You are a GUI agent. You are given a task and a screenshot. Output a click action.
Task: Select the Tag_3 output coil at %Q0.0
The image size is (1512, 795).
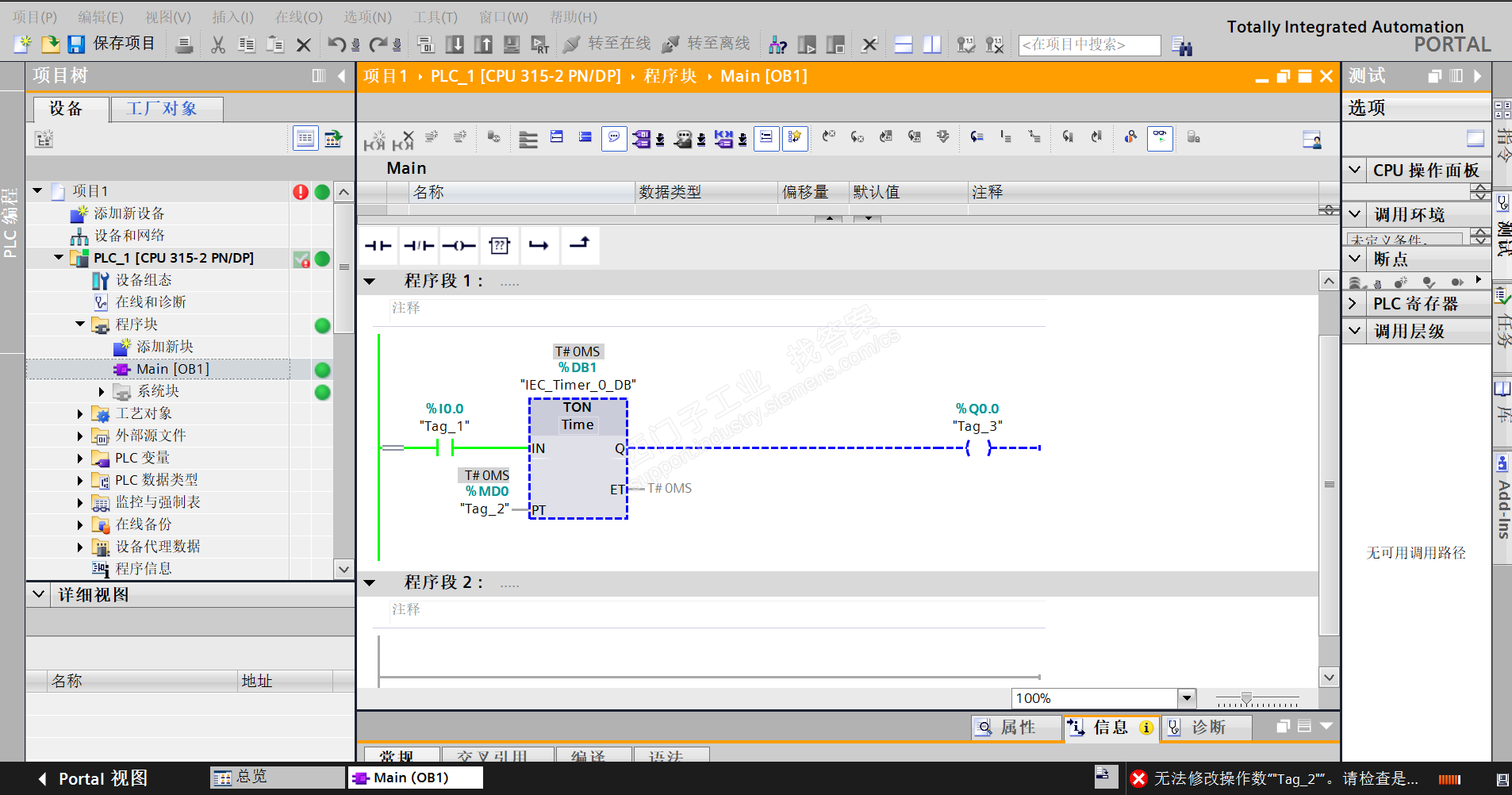pyautogui.click(x=979, y=447)
